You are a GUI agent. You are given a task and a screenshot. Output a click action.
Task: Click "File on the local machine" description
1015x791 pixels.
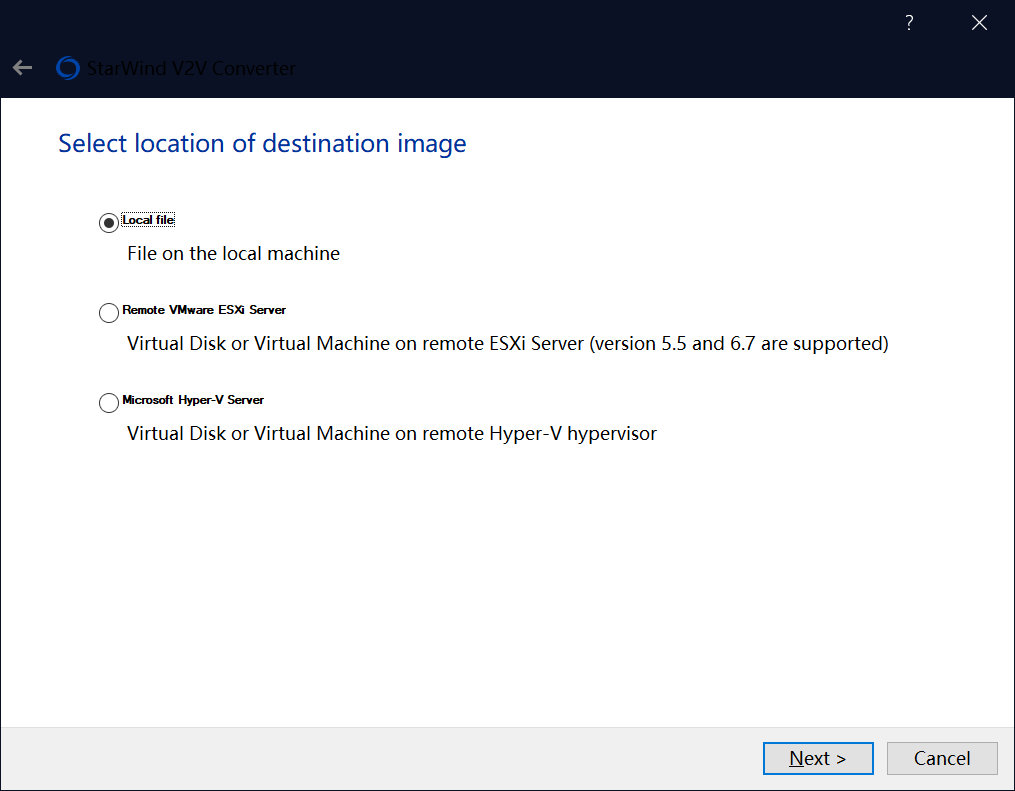tap(233, 254)
